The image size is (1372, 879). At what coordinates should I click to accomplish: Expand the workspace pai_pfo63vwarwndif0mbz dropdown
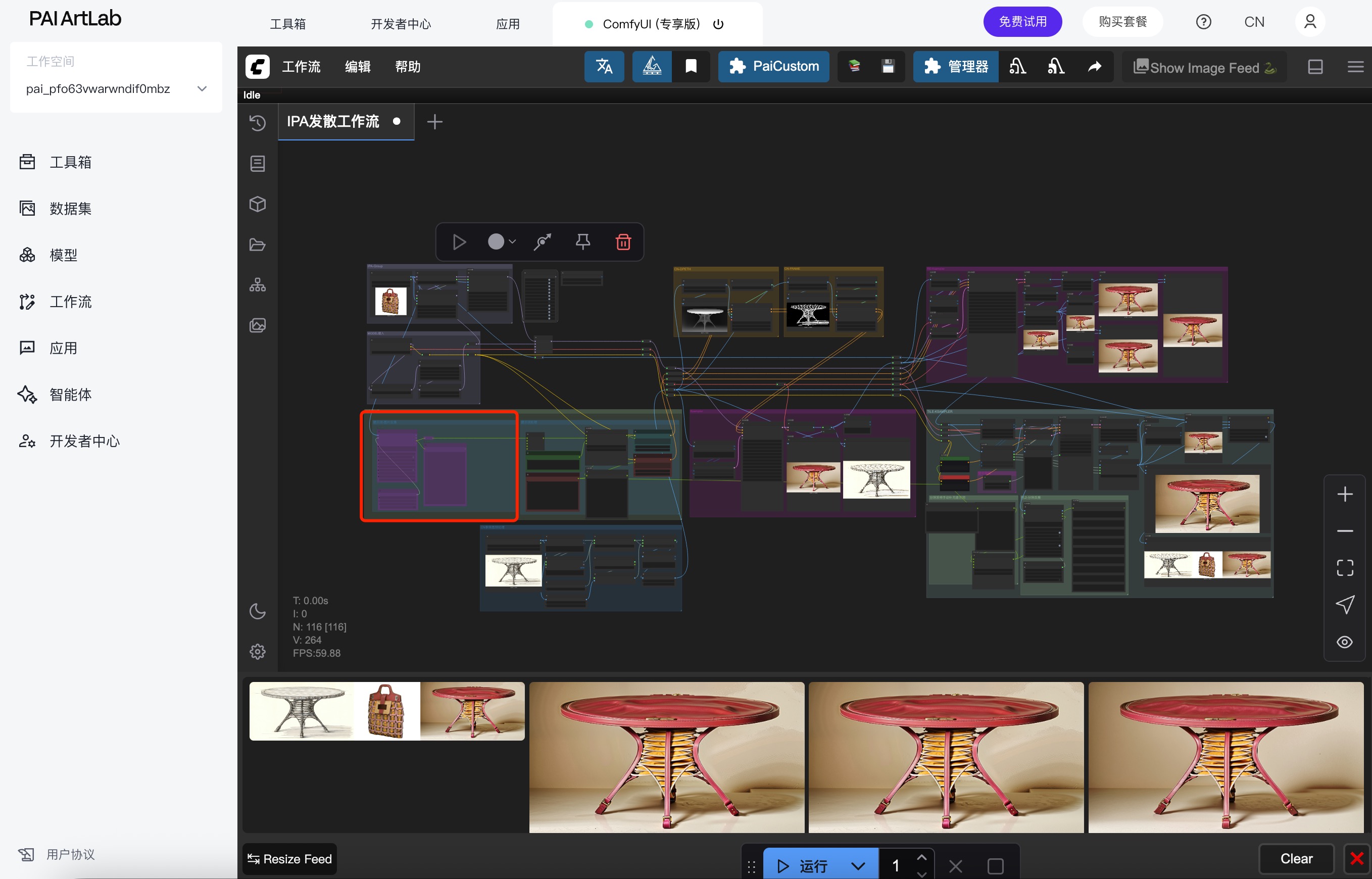click(202, 89)
